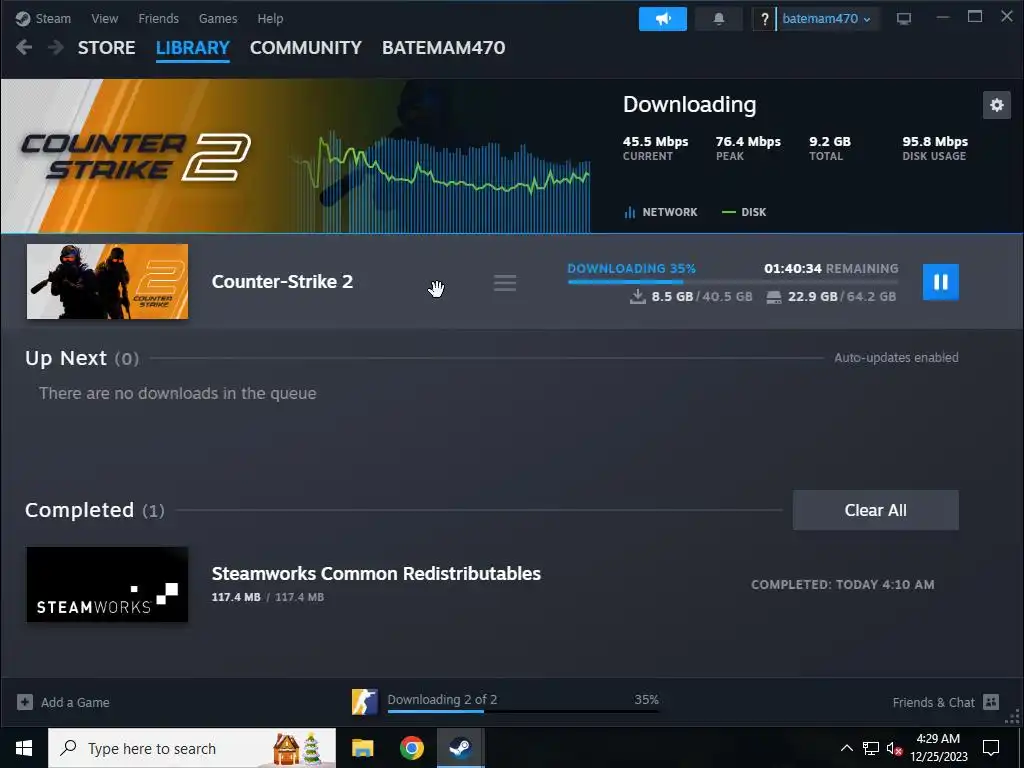Click Add a Game link
Viewport: 1024px width, 768px height.
(75, 703)
